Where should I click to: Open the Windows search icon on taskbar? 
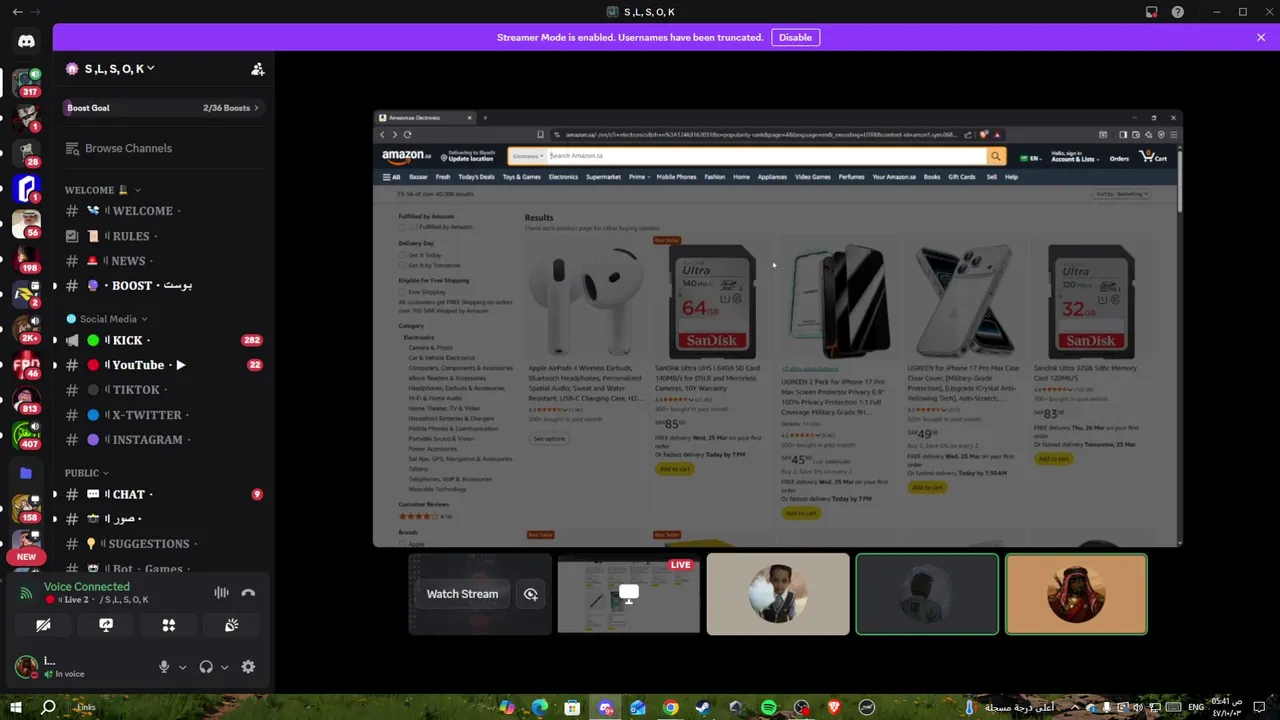48,707
